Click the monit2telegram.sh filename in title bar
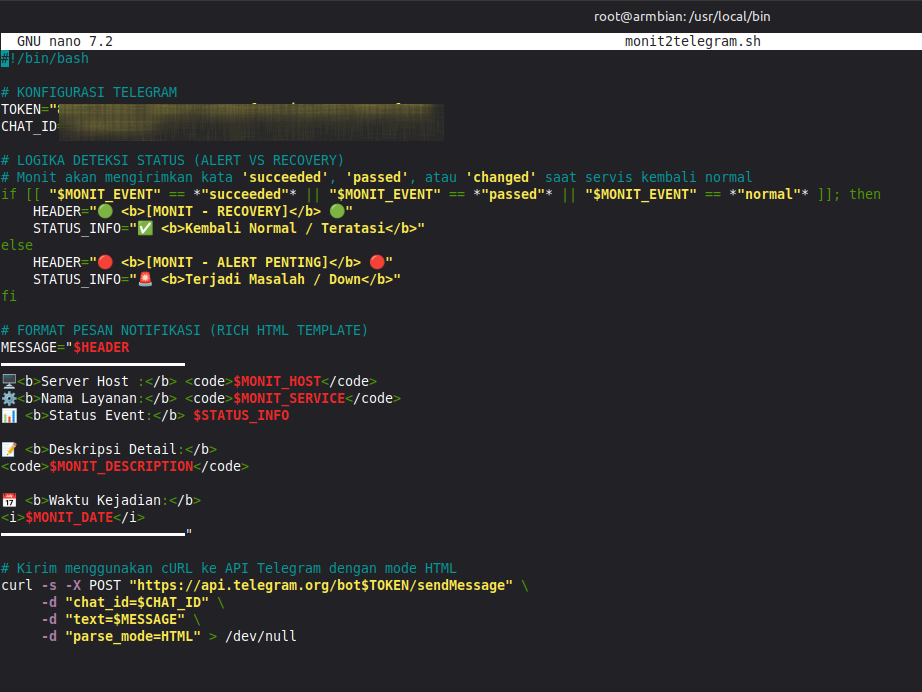 click(x=693, y=41)
